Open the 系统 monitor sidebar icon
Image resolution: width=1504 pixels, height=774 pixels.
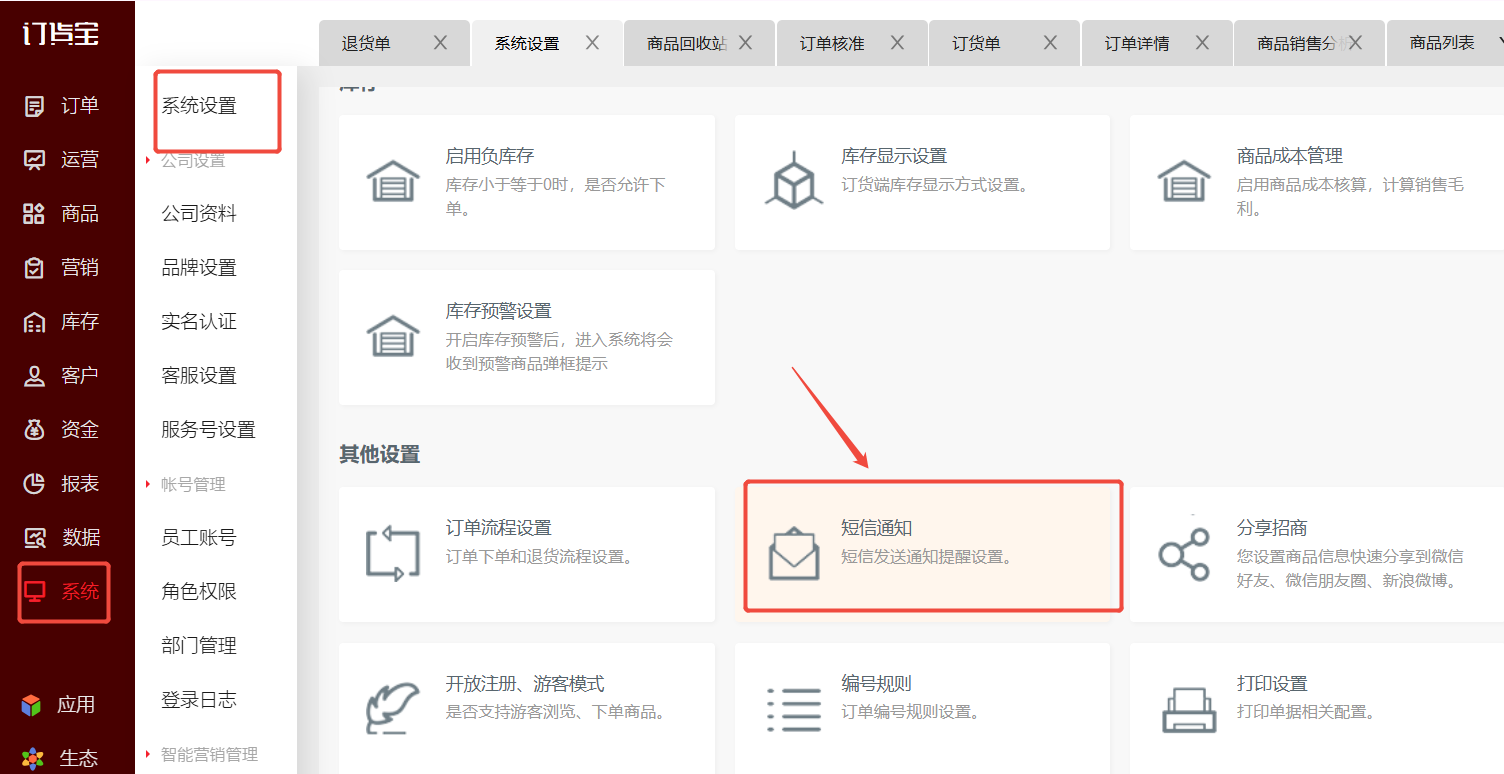35,592
